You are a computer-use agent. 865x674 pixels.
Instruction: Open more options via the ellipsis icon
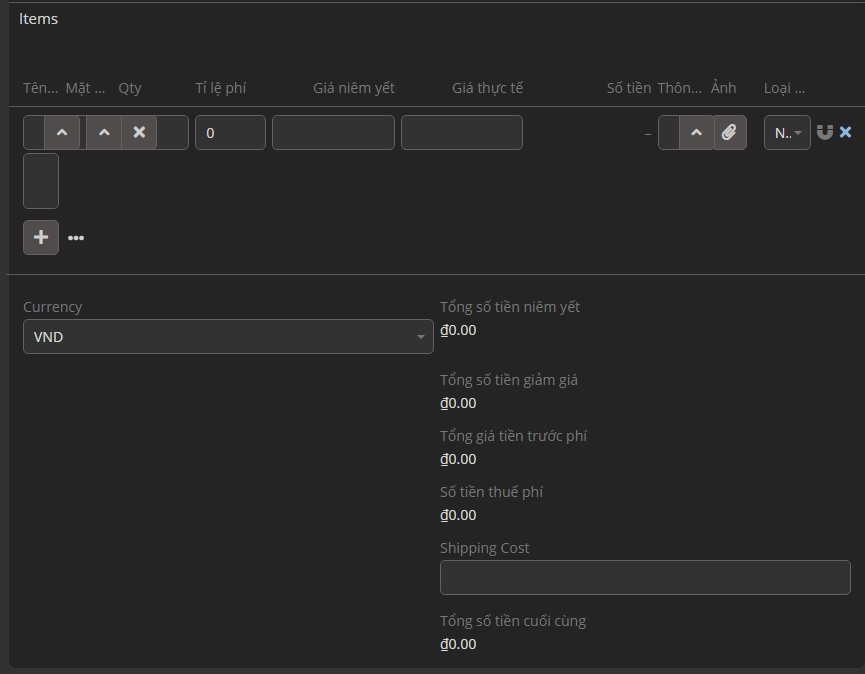pyautogui.click(x=76, y=238)
